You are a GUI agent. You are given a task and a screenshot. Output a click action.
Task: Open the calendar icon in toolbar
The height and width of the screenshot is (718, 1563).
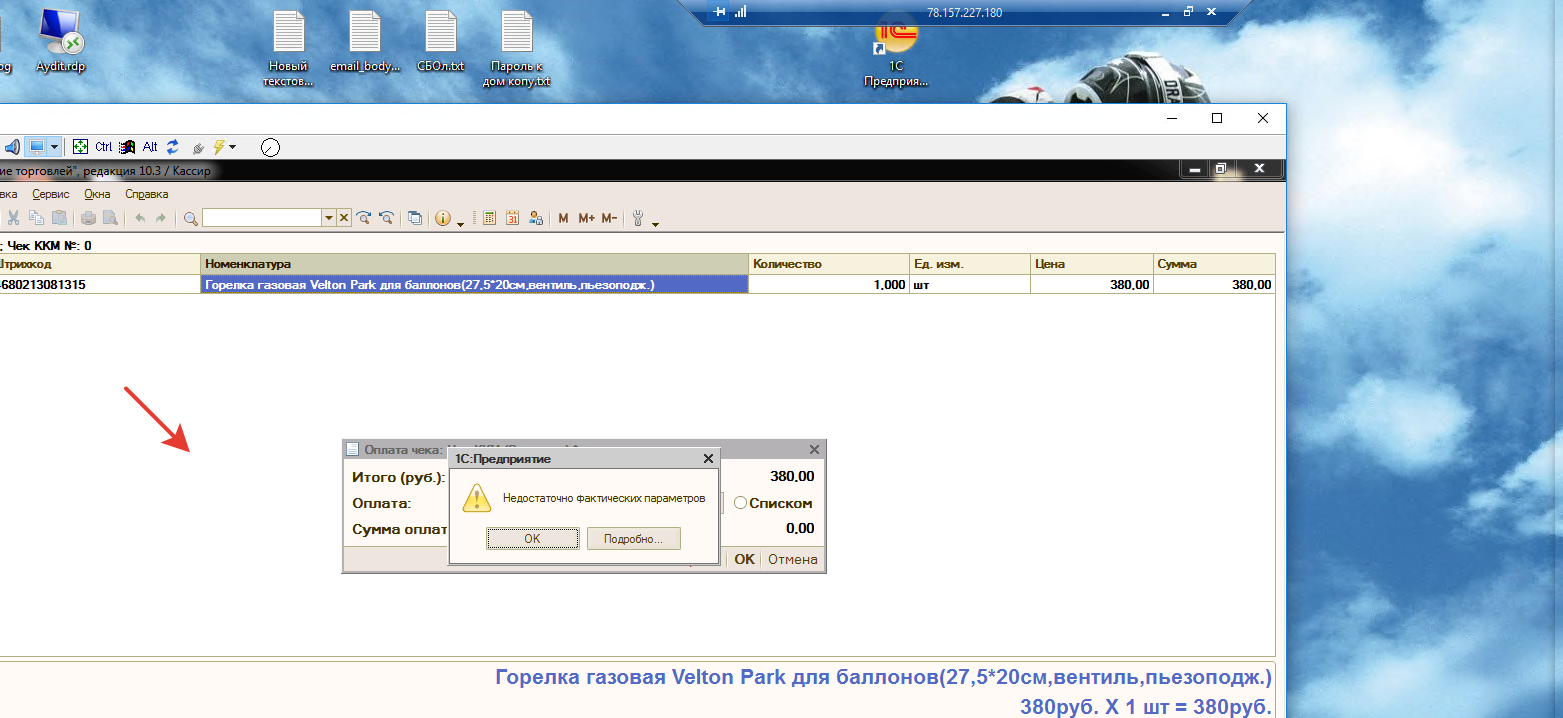512,218
